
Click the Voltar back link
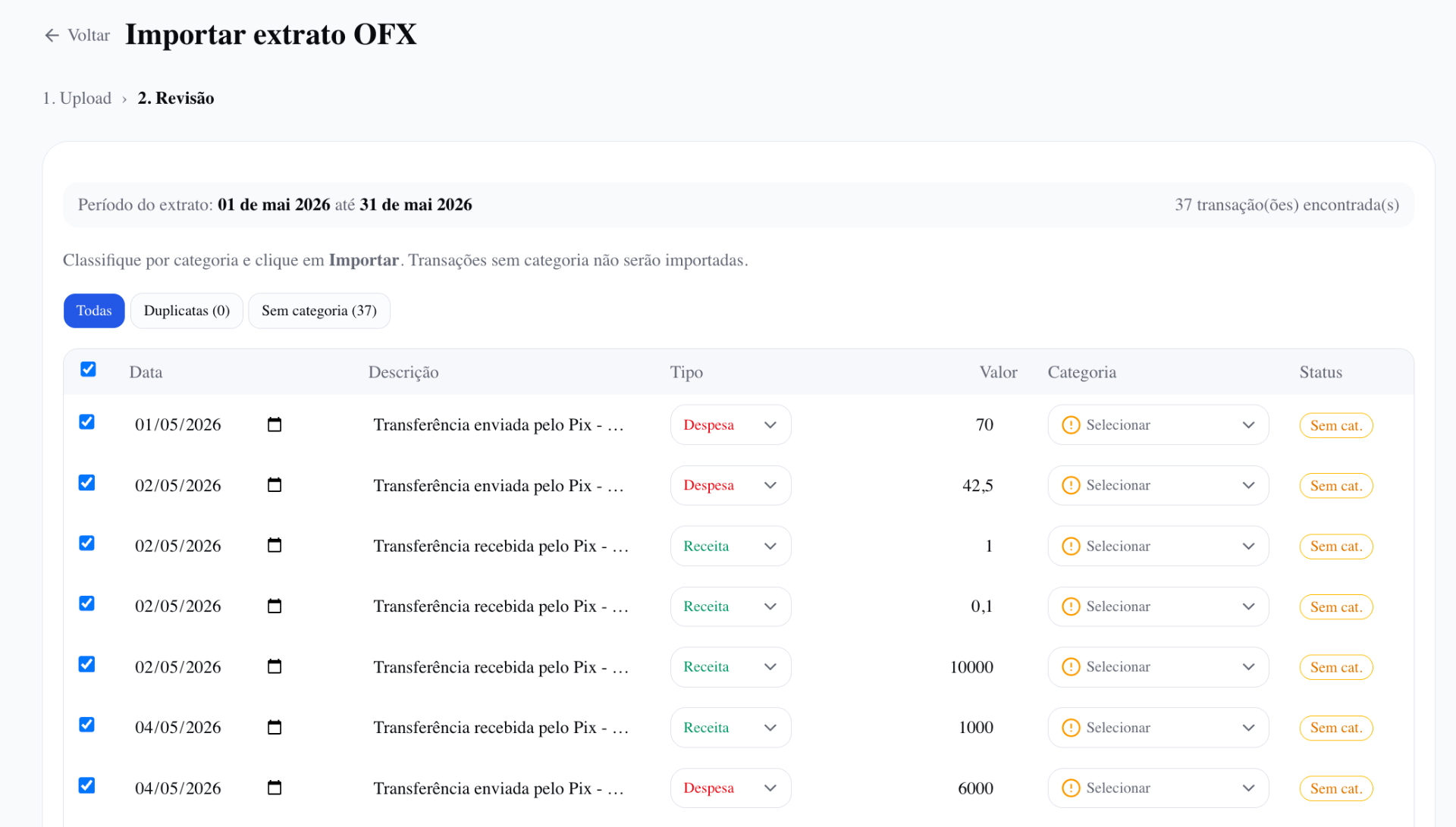pyautogui.click(x=77, y=35)
